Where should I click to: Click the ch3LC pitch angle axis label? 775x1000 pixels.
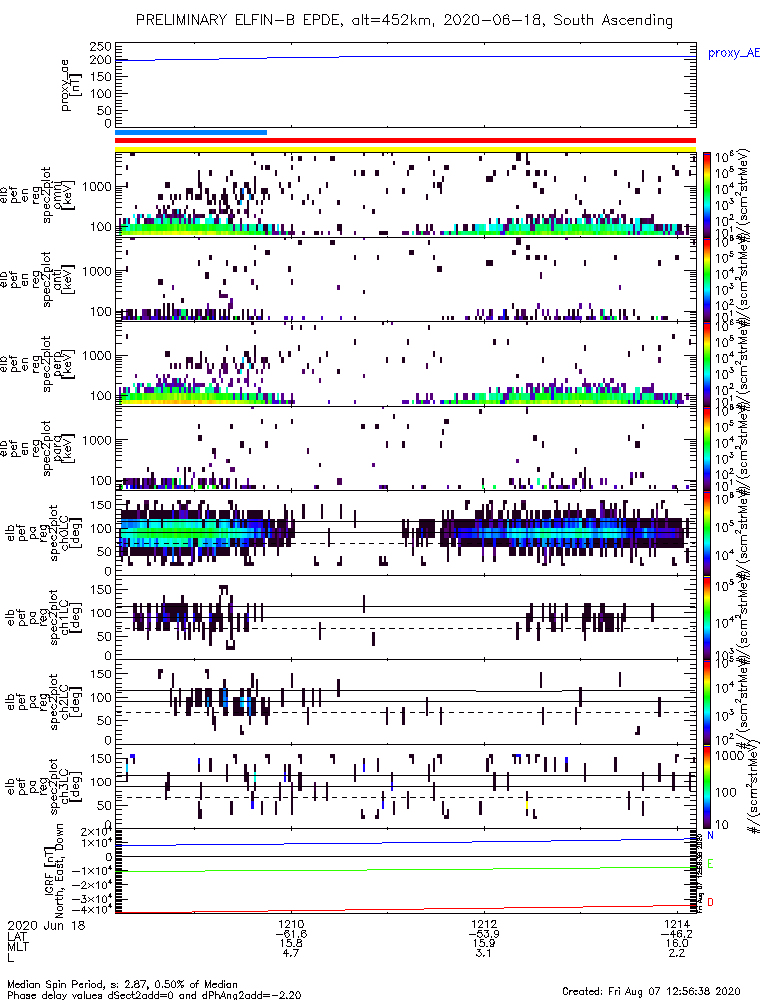(45, 786)
